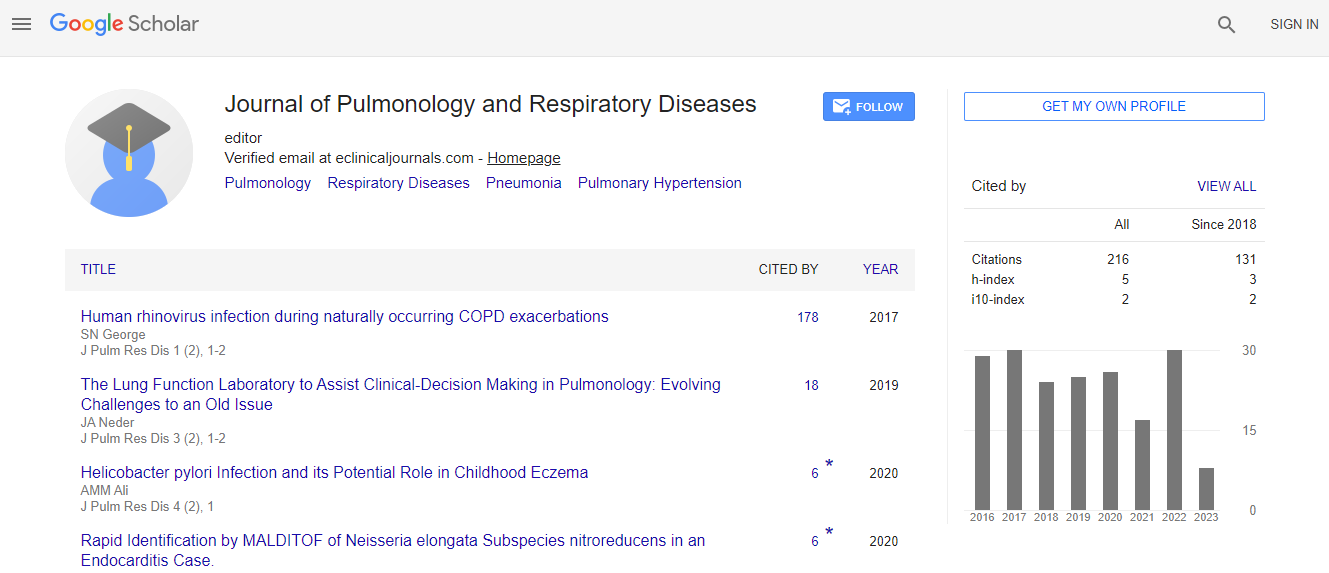Viewport: 1329px width, 573px height.
Task: Click Sign In at top right
Action: pyautogui.click(x=1294, y=25)
